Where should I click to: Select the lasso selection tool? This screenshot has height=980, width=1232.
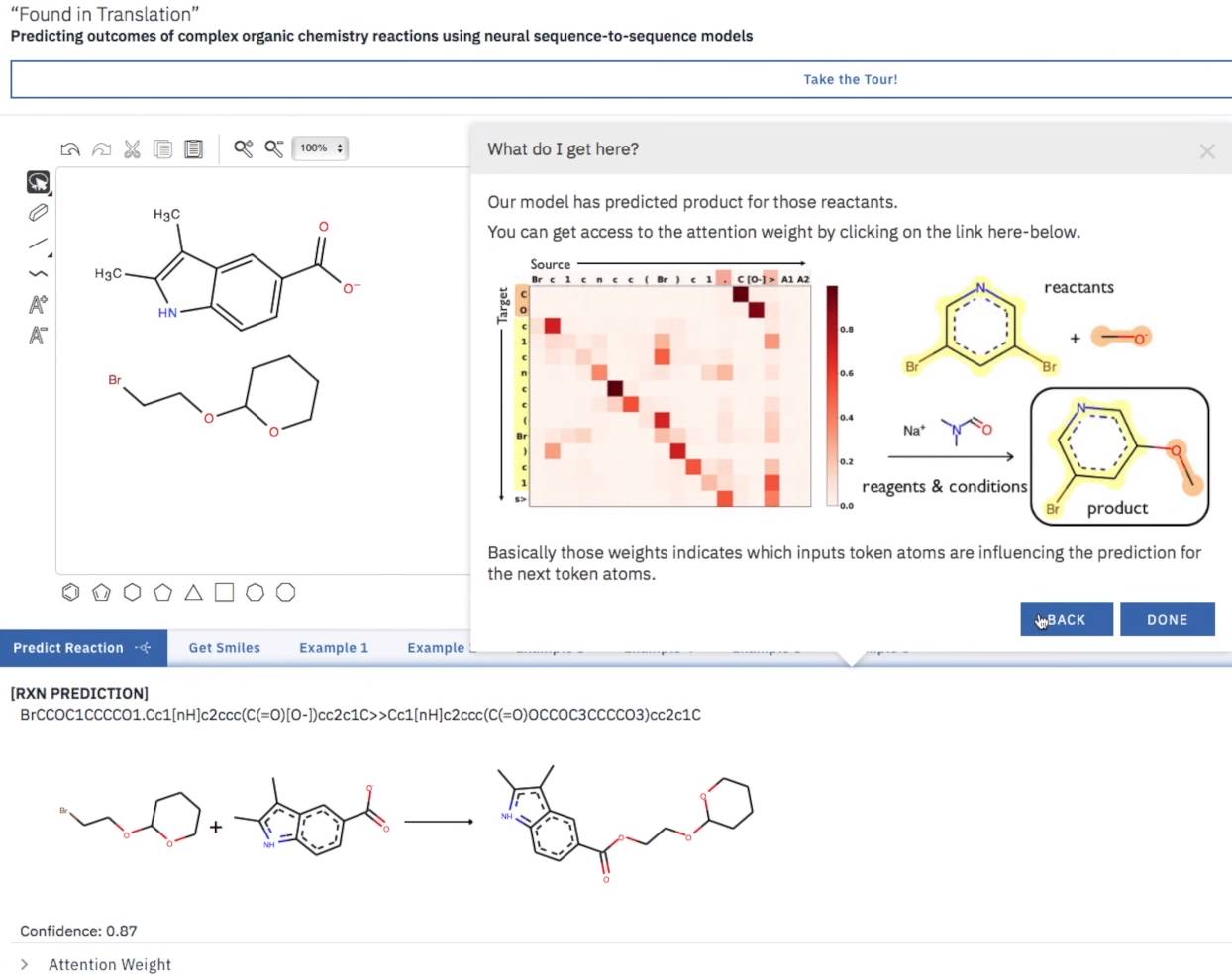point(38,182)
